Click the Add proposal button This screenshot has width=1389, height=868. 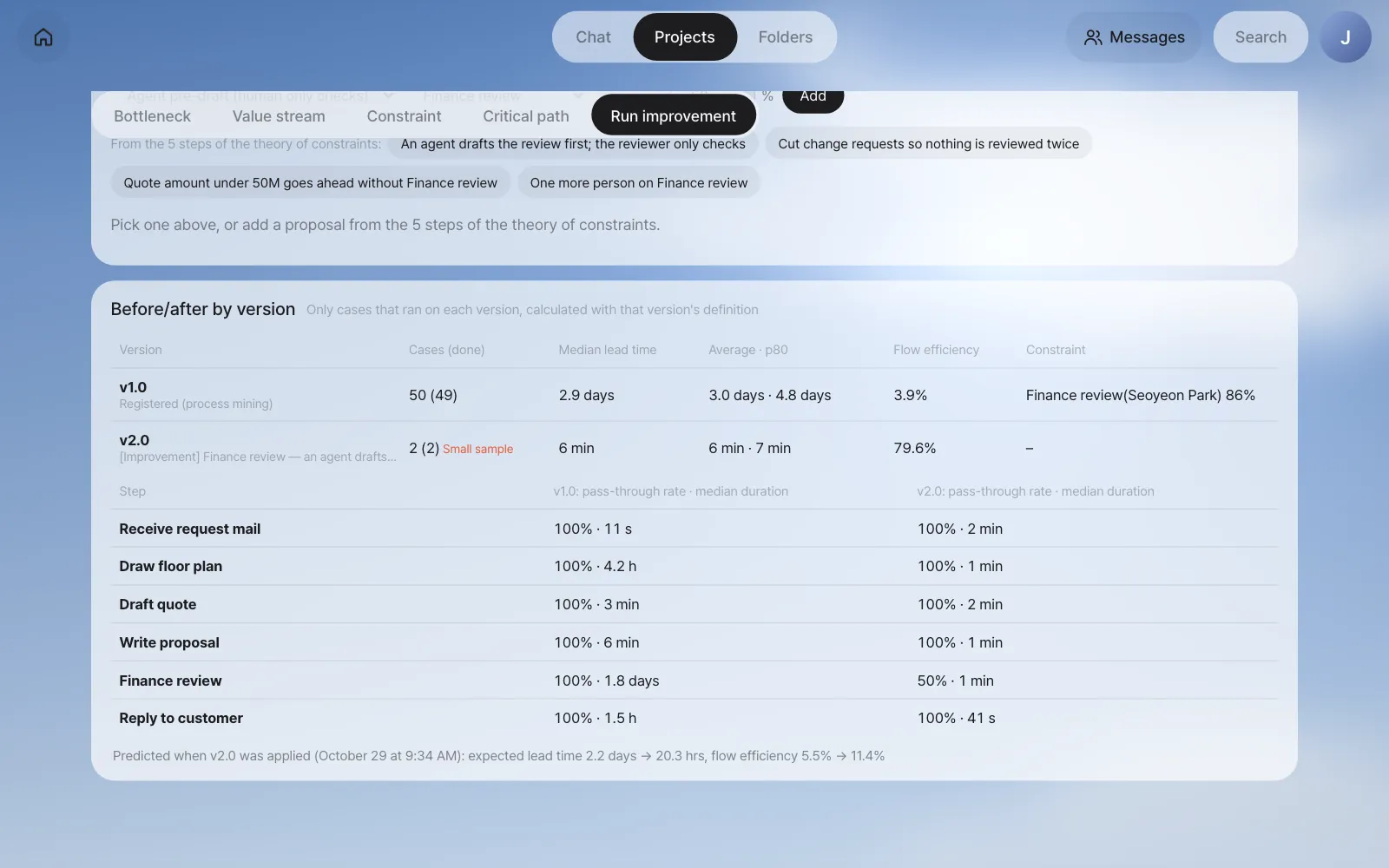pos(813,101)
